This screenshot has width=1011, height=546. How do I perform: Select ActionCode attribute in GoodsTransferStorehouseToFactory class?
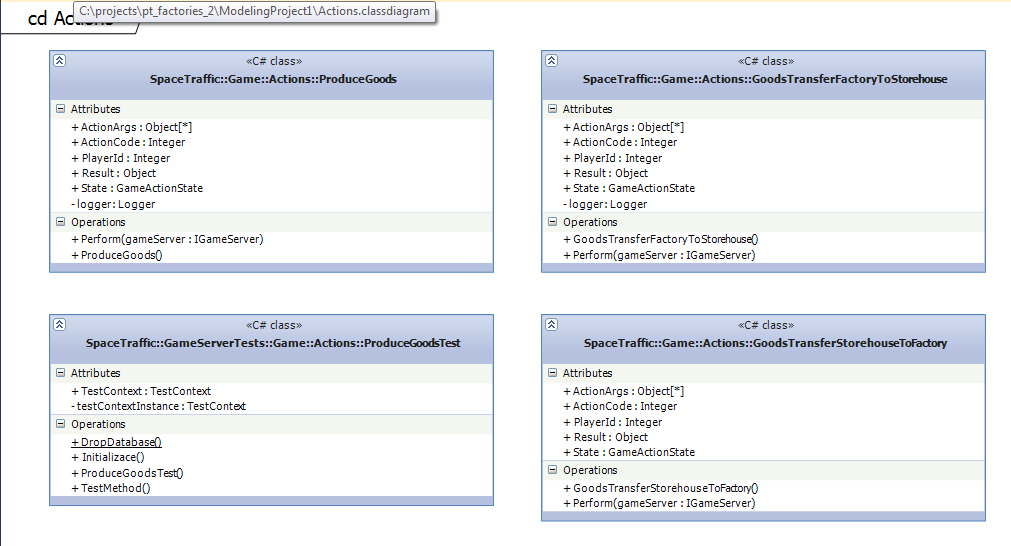(x=620, y=406)
